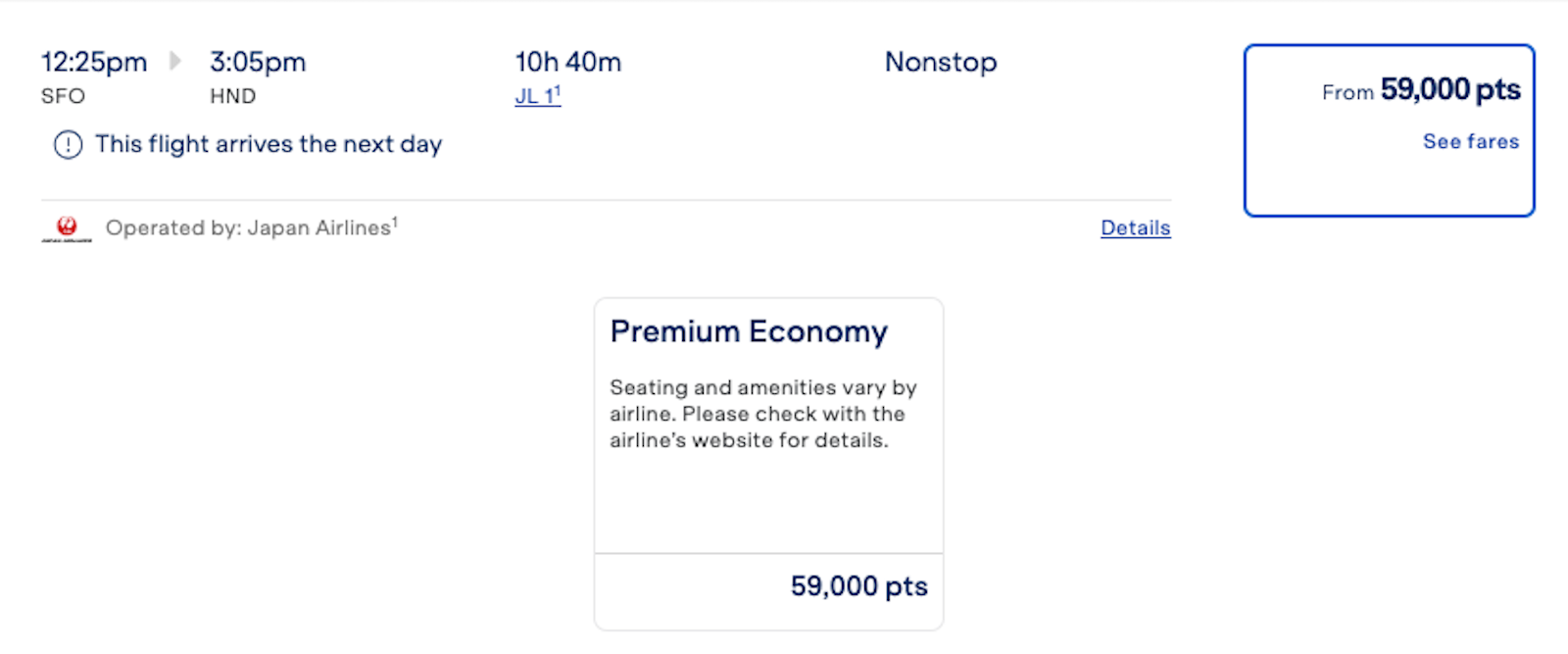Click the 'Operated by: Japan Airlines' text
Image resolution: width=1568 pixels, height=654 pixels.
coord(248,227)
